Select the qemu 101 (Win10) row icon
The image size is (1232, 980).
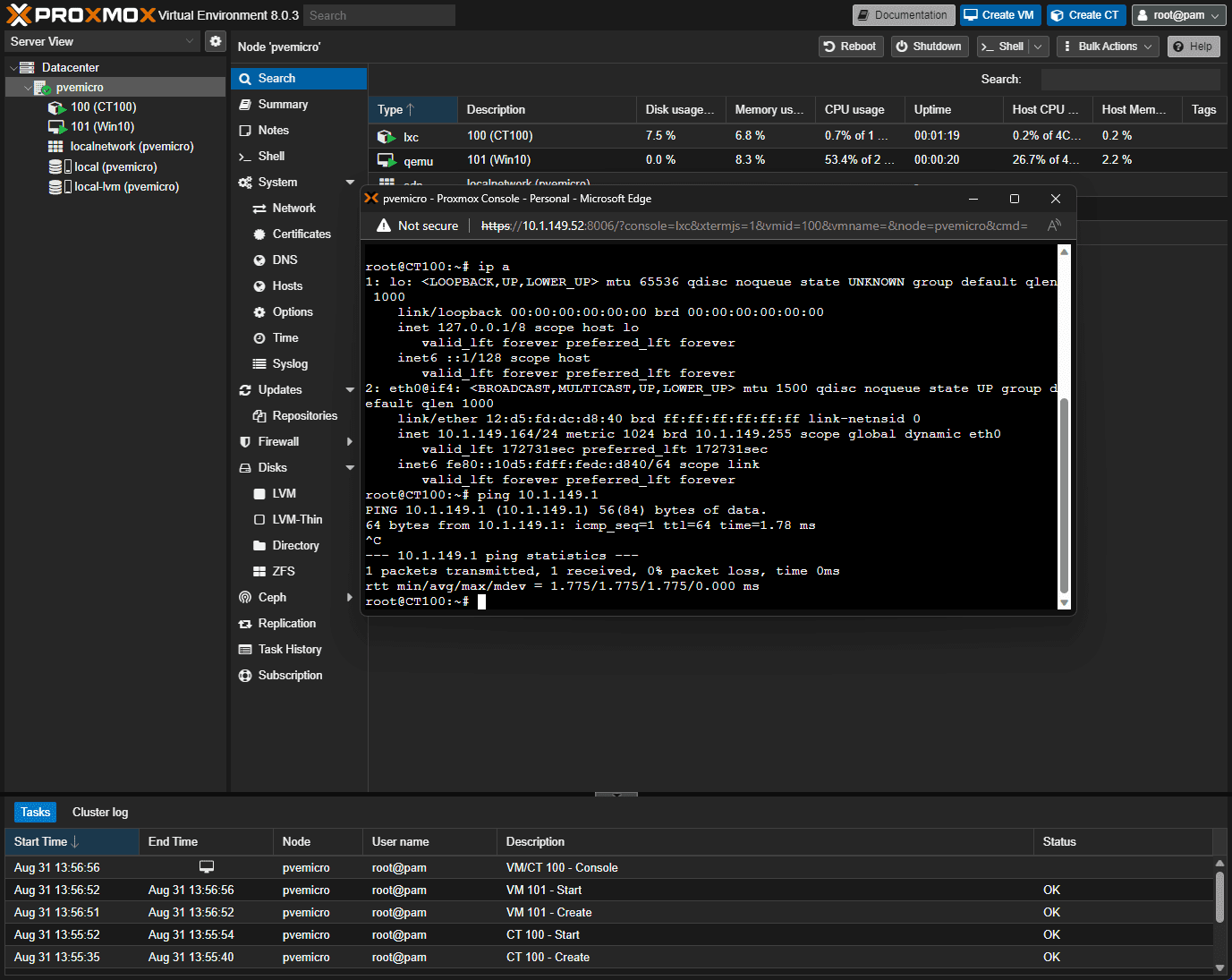[387, 160]
